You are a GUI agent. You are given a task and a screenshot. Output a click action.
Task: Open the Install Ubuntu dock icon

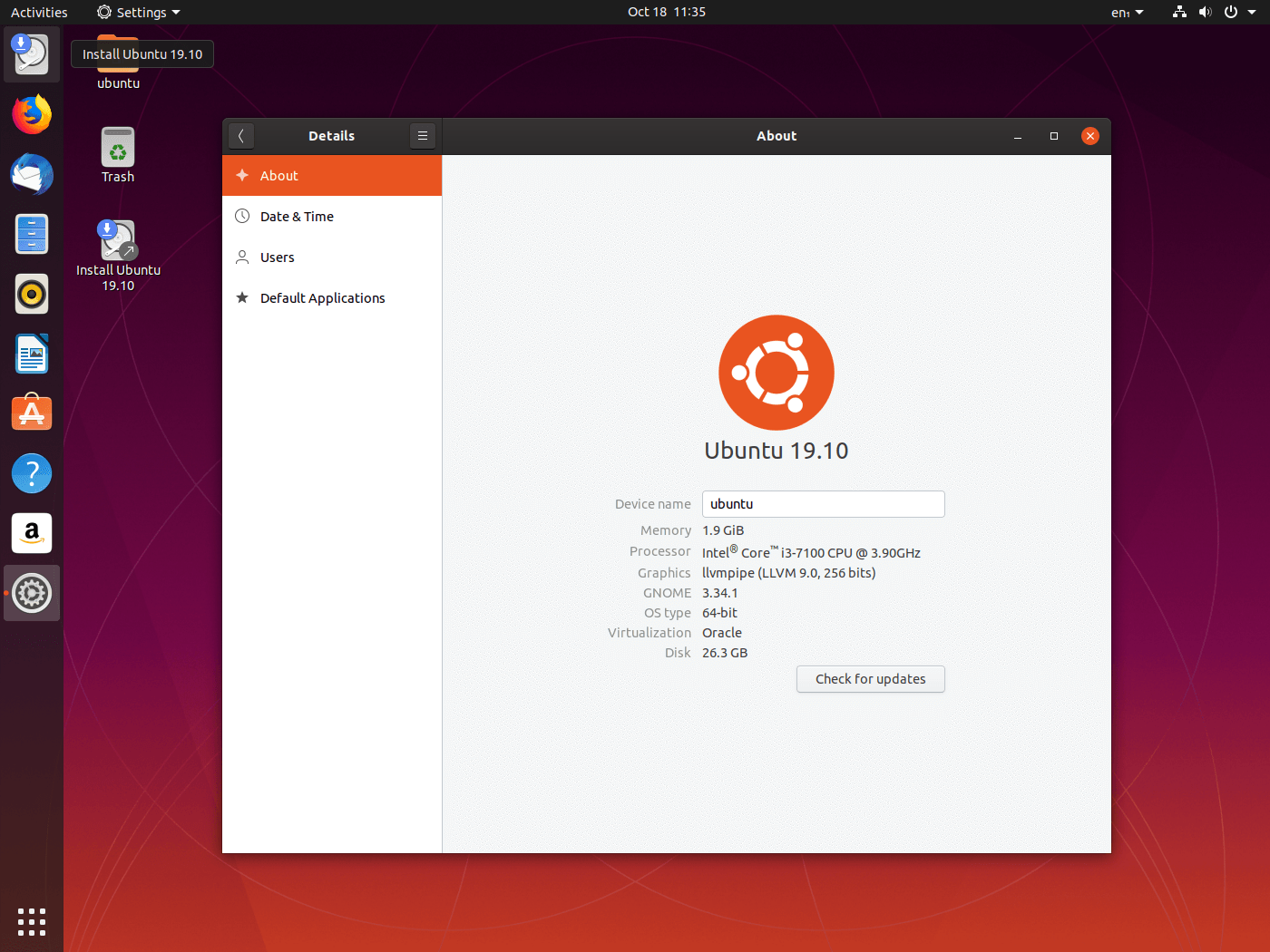(32, 54)
